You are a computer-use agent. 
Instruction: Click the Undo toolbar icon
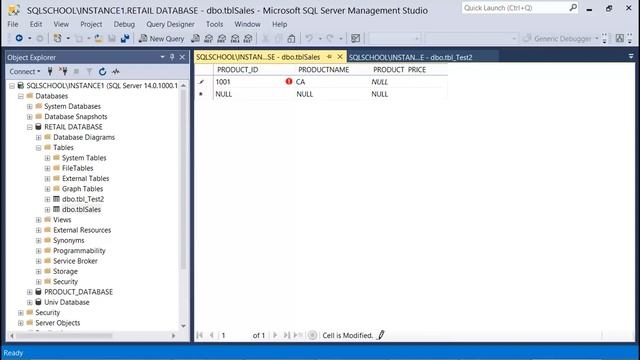point(309,38)
